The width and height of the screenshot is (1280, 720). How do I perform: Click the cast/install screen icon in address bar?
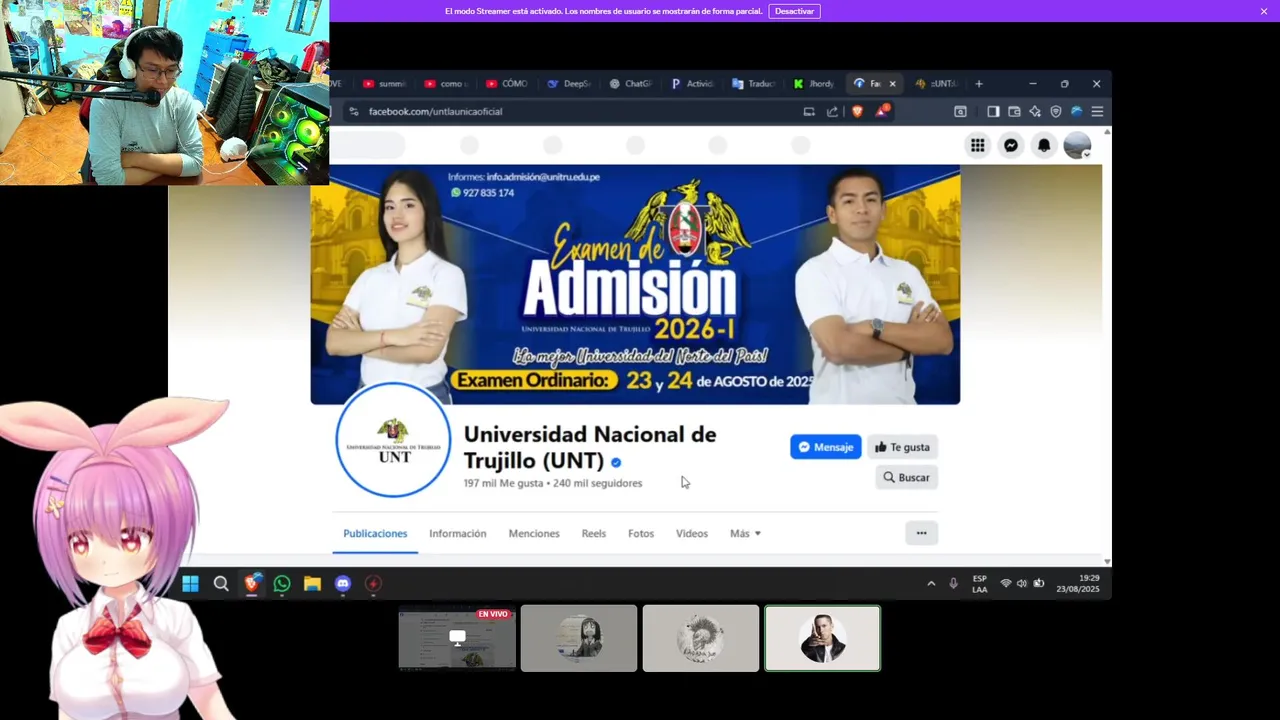point(809,111)
